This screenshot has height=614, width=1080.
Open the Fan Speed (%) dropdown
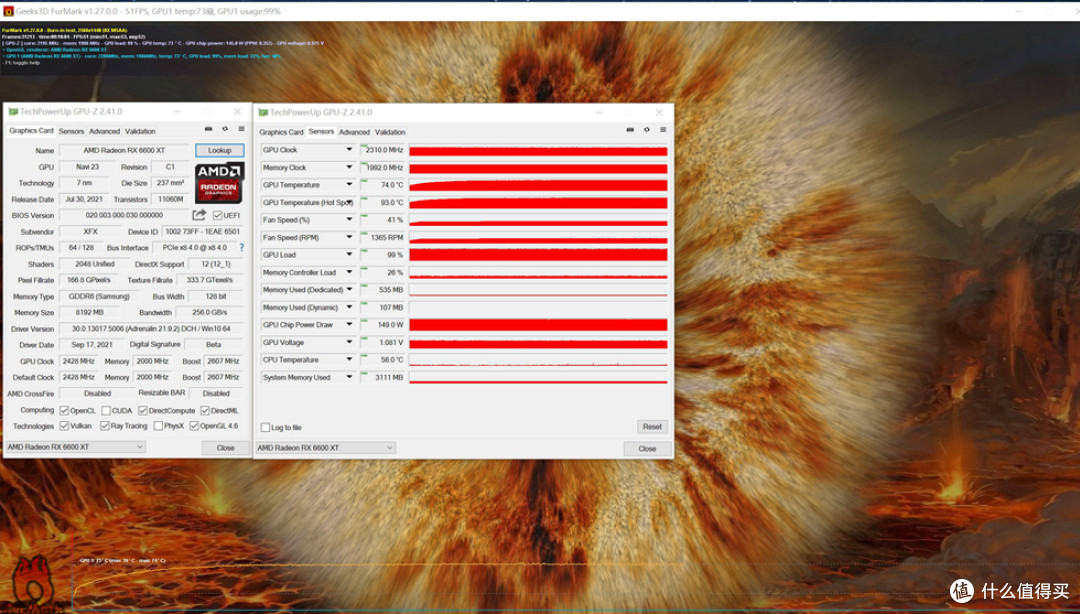pos(349,220)
